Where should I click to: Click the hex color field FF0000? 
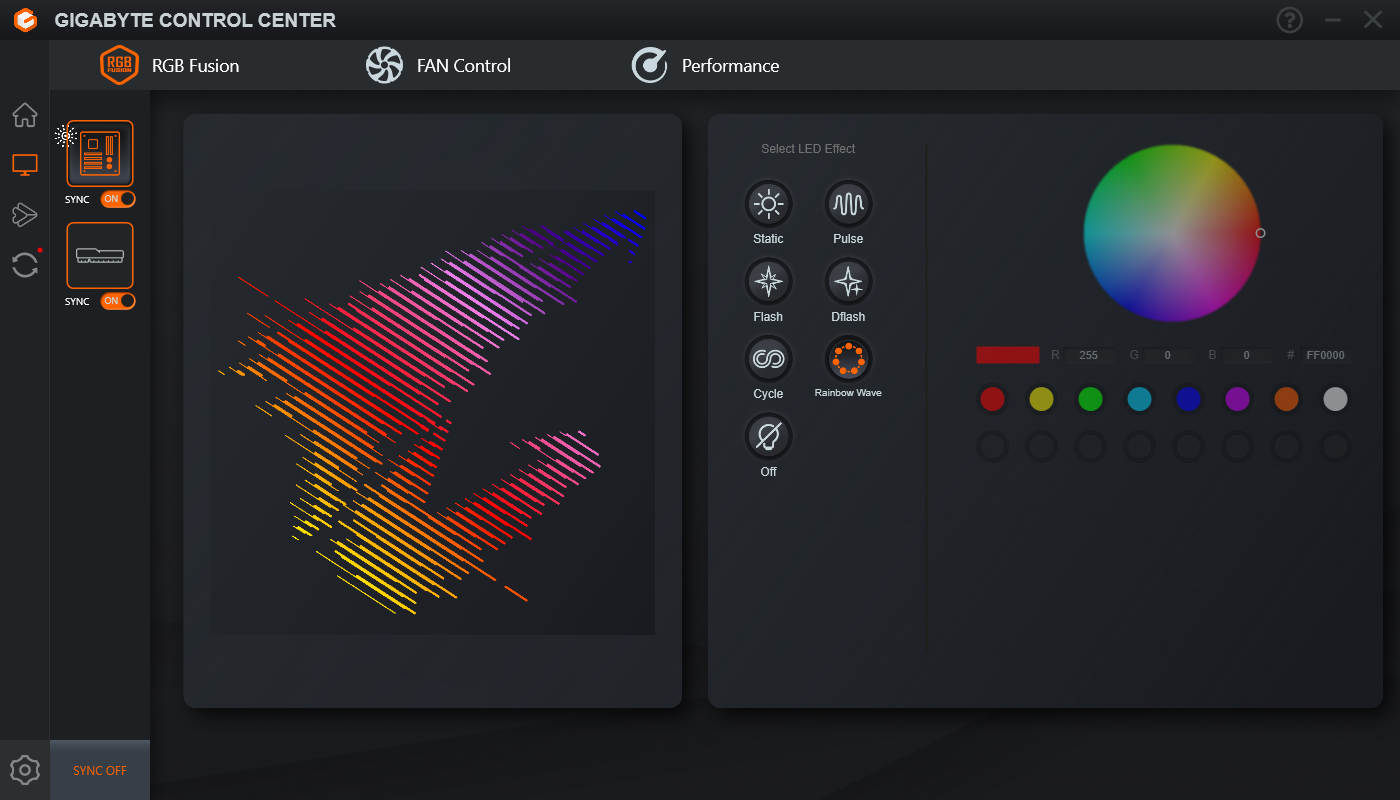pyautogui.click(x=1326, y=355)
